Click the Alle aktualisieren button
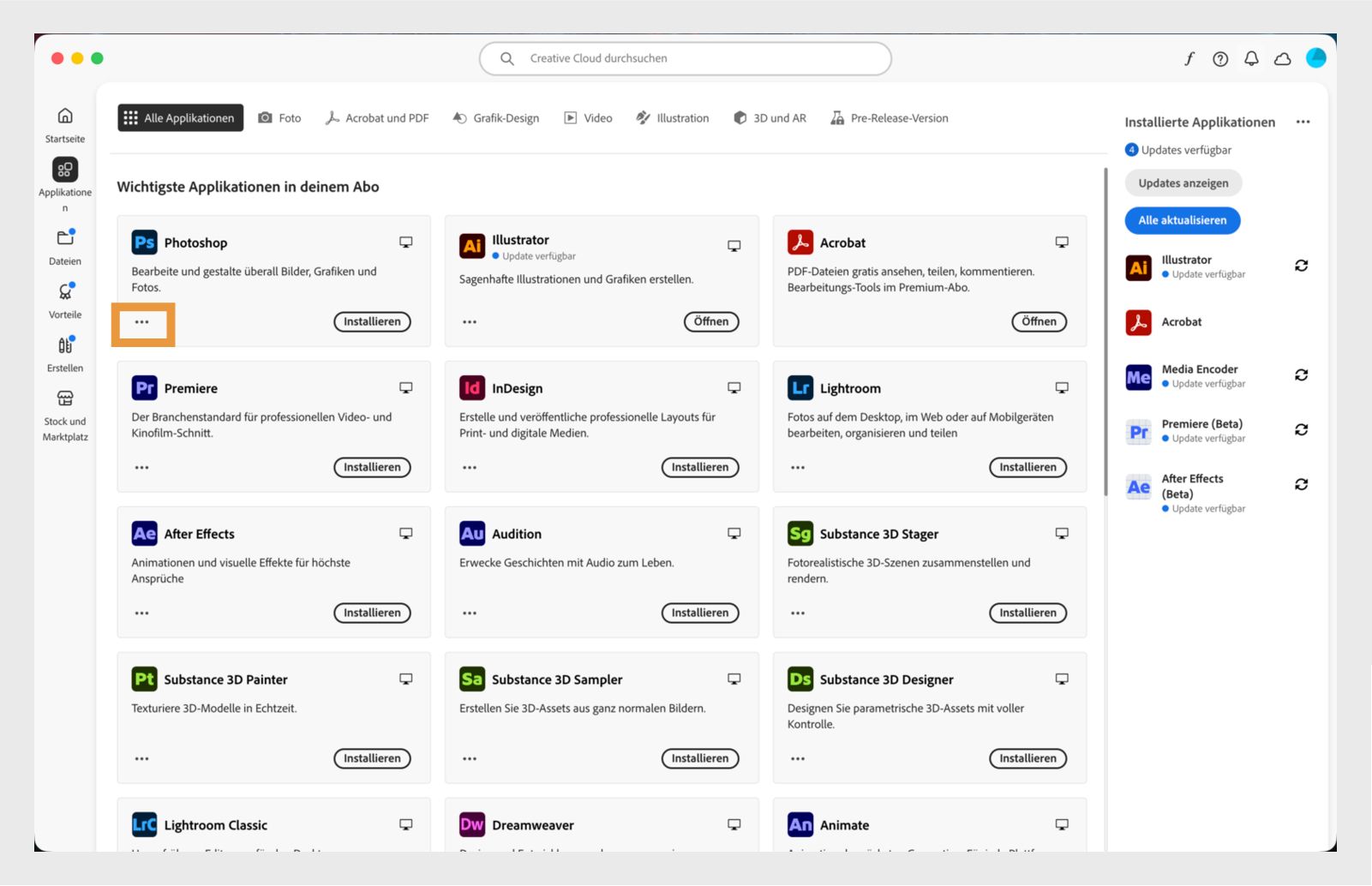The width and height of the screenshot is (1372, 886). coord(1183,220)
